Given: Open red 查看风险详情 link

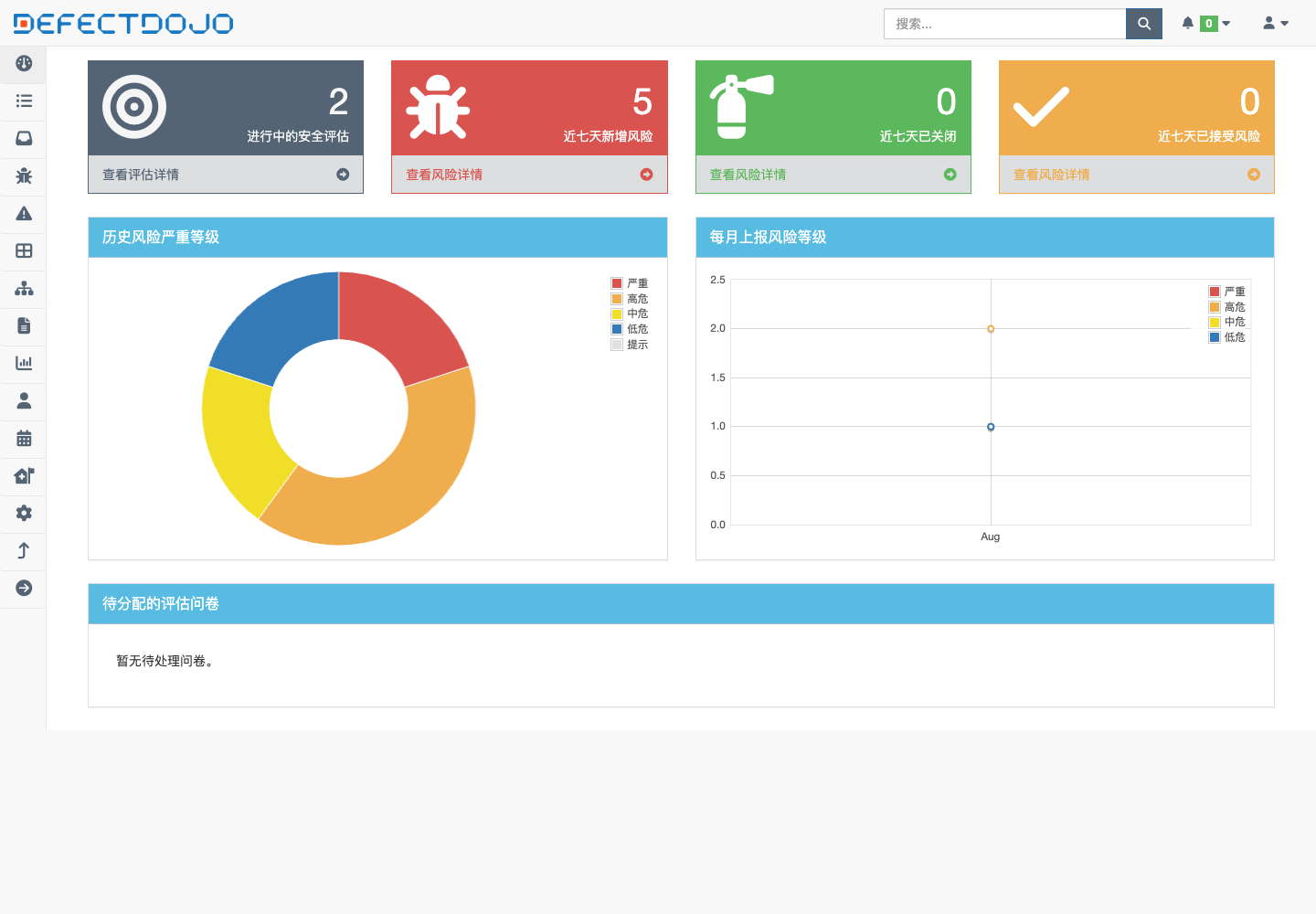Looking at the screenshot, I should pos(444,175).
